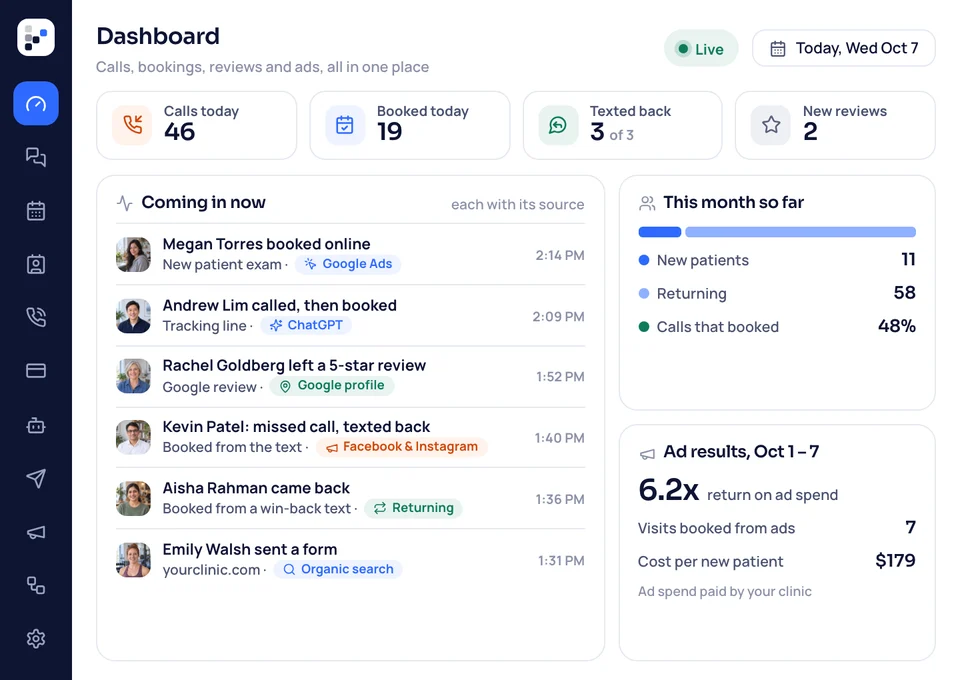The image size is (960, 680).
Task: Click the Calls that booked green legend dot
Action: coord(643,327)
